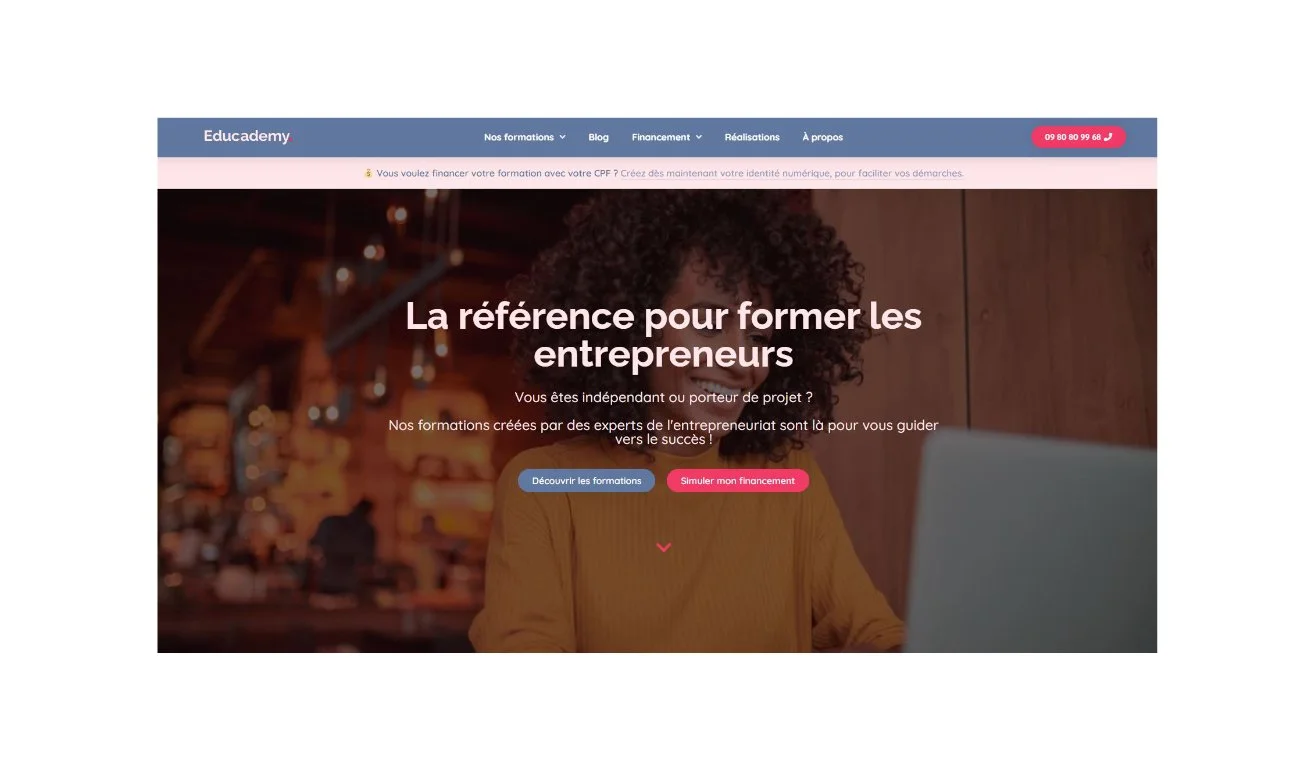Click the Nos formations créées par des experts paragraph

click(x=663, y=432)
